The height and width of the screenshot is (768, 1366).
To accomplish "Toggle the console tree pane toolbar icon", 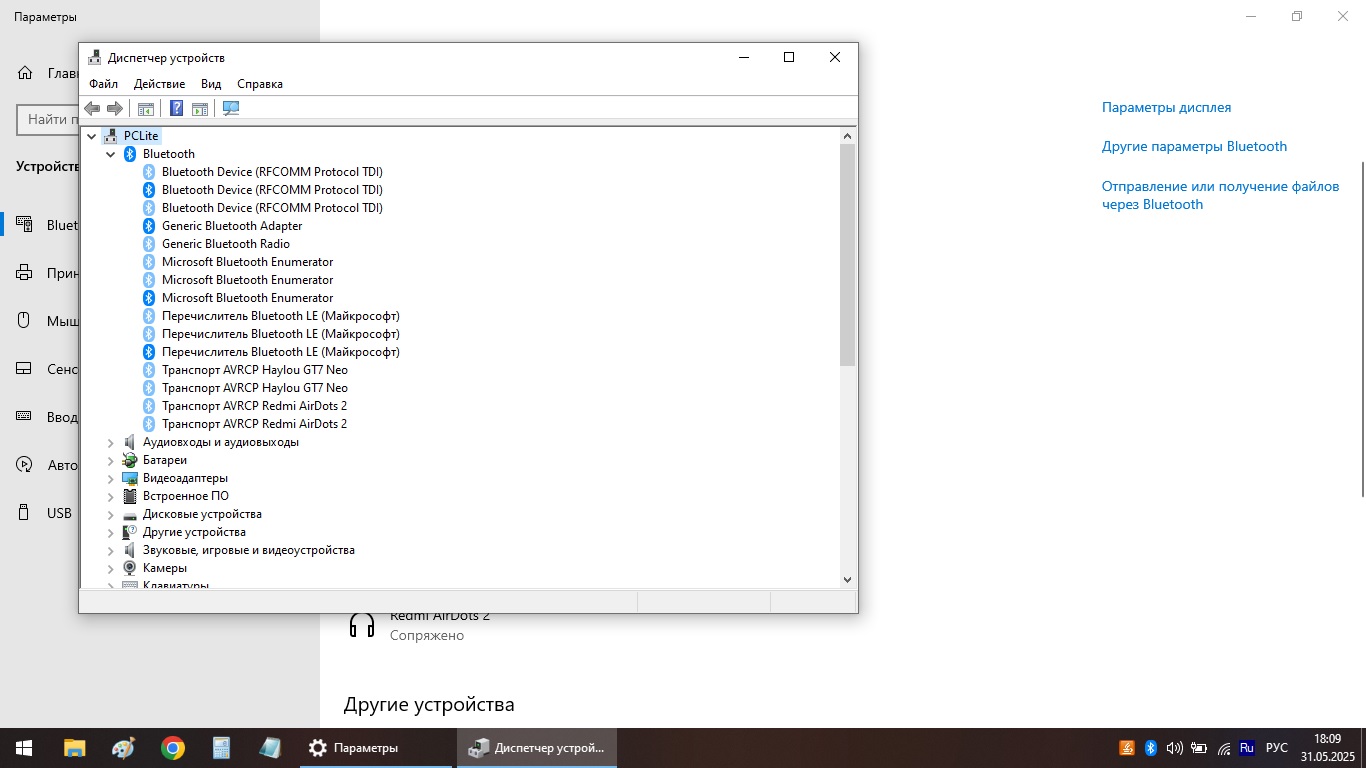I will tap(146, 108).
